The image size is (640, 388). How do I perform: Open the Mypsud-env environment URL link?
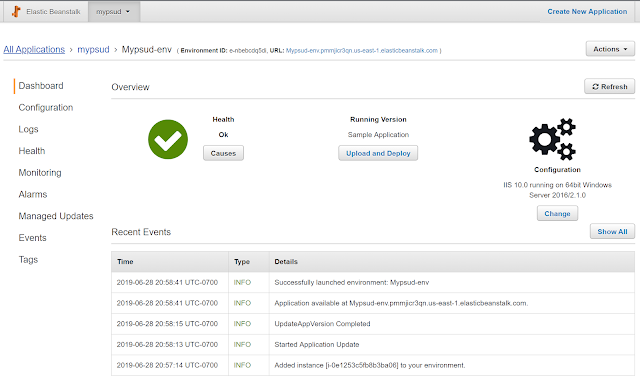(x=362, y=51)
